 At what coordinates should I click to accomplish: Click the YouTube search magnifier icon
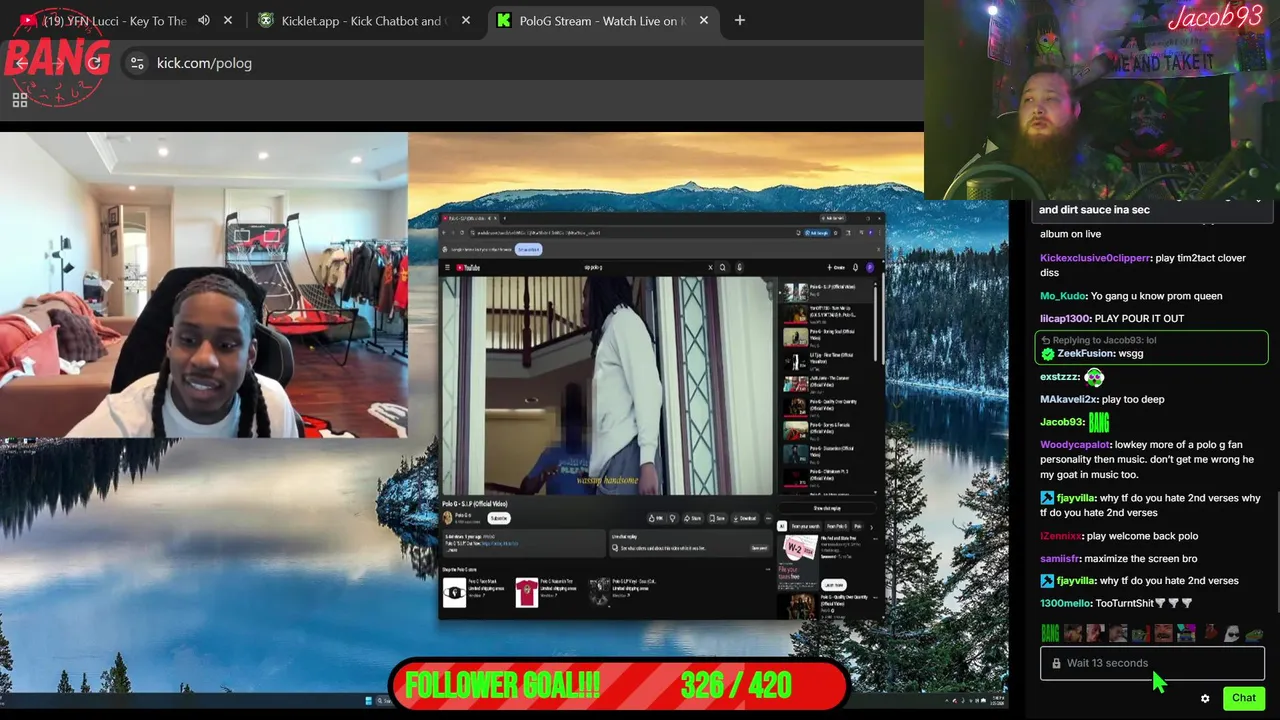click(723, 267)
